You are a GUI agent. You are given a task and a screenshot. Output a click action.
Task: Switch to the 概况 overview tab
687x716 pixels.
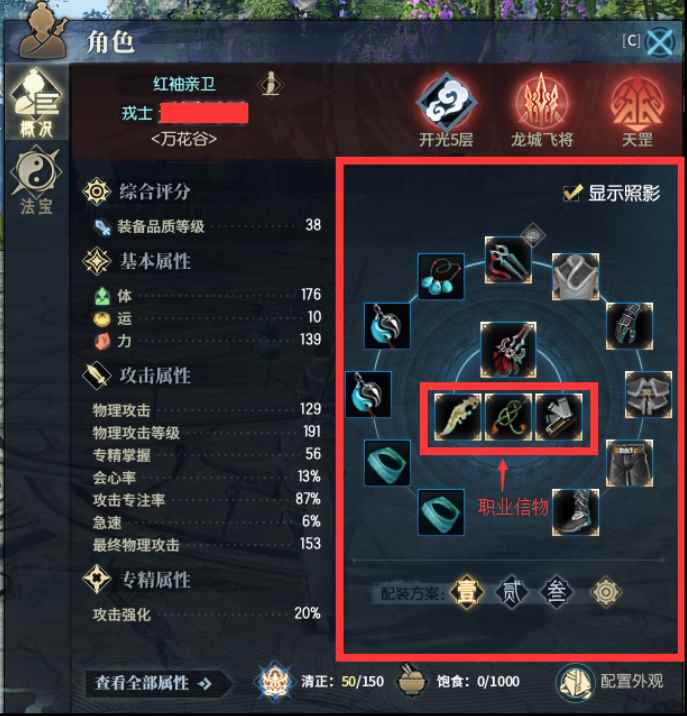click(x=36, y=103)
